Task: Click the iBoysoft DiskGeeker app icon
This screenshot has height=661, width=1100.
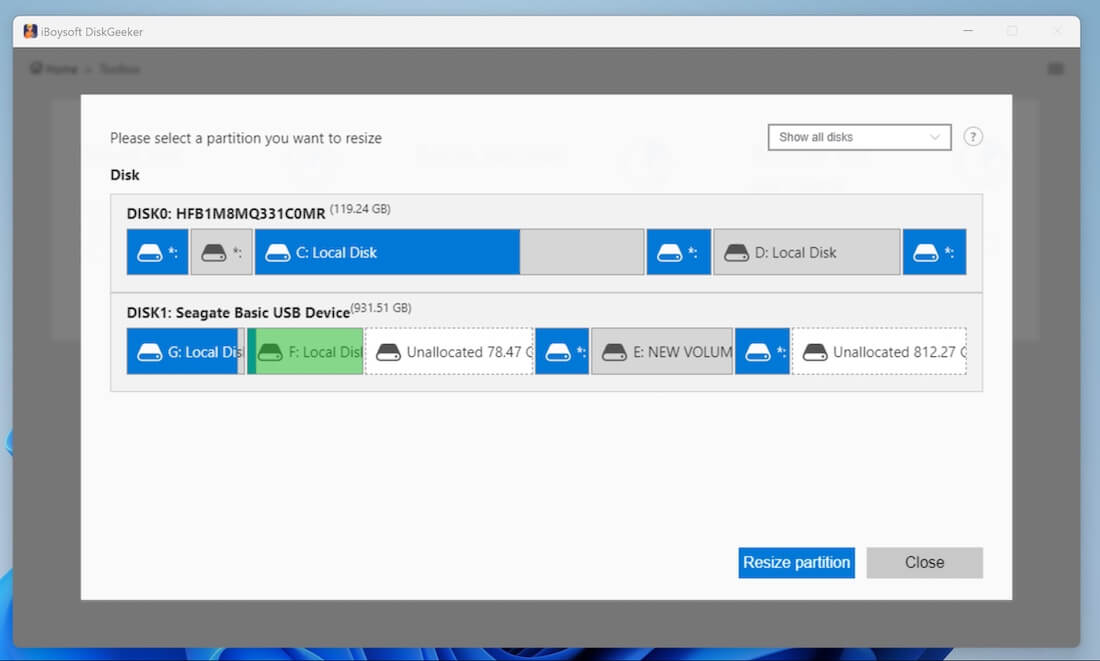Action: [x=30, y=32]
